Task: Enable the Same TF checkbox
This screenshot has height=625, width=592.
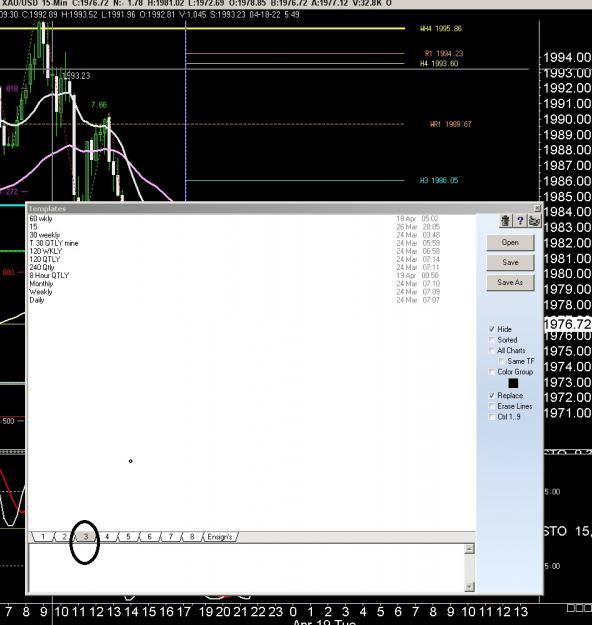Action: tap(502, 361)
